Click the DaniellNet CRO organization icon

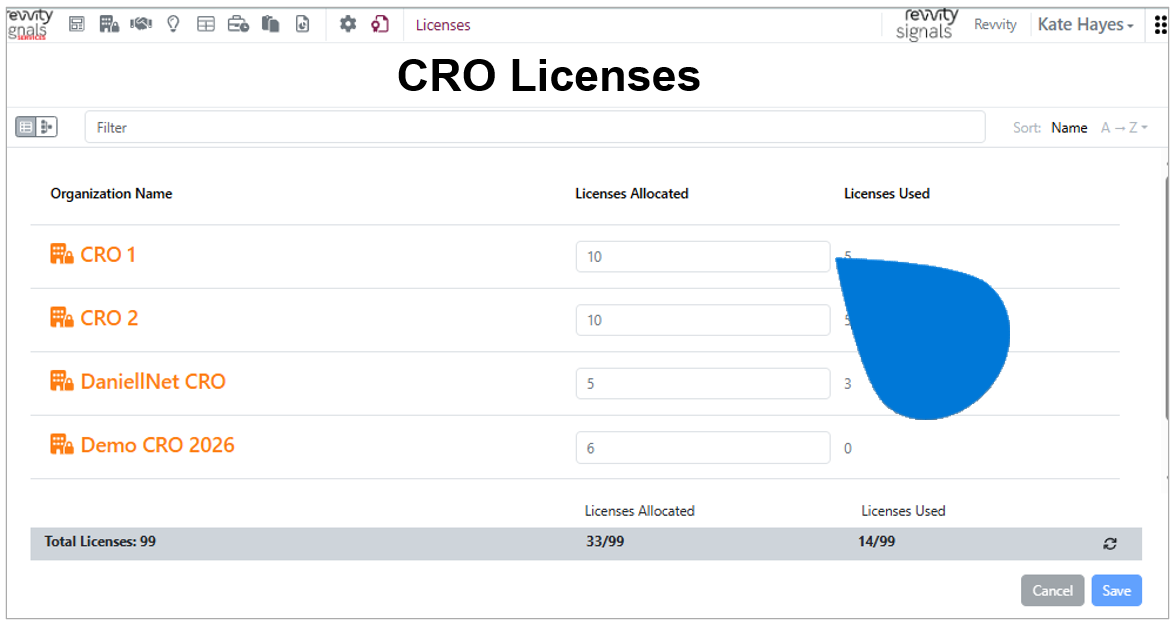[62, 381]
